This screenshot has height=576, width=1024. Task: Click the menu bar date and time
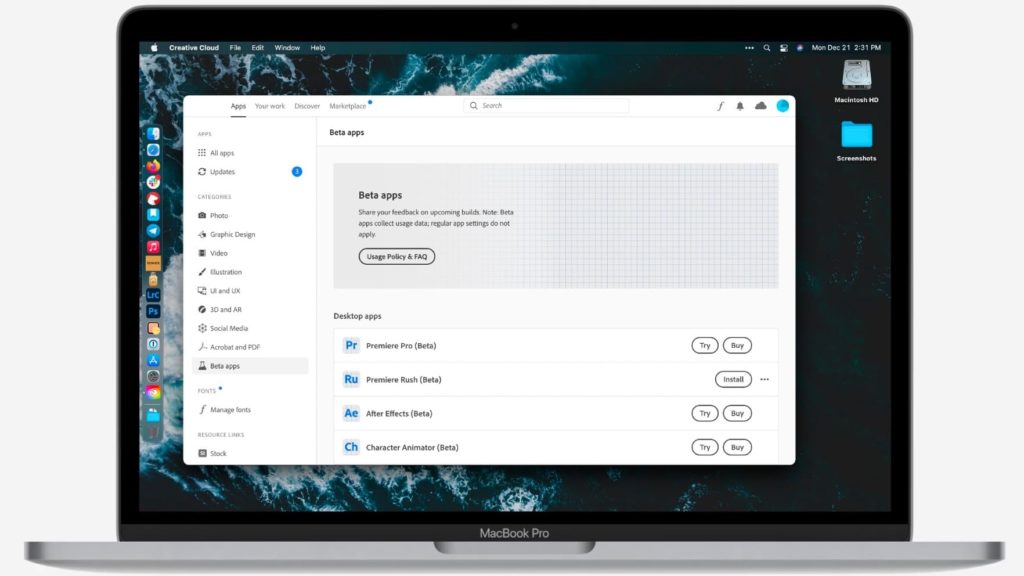click(x=846, y=48)
